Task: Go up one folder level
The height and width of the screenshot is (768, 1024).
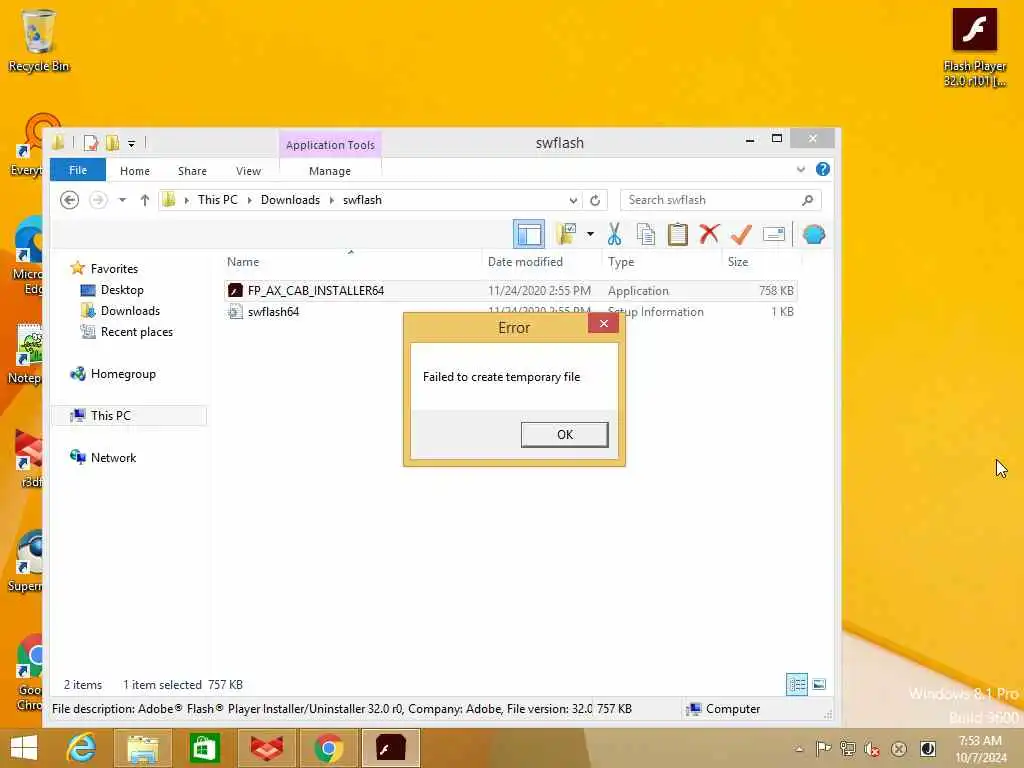Action: pyautogui.click(x=144, y=200)
